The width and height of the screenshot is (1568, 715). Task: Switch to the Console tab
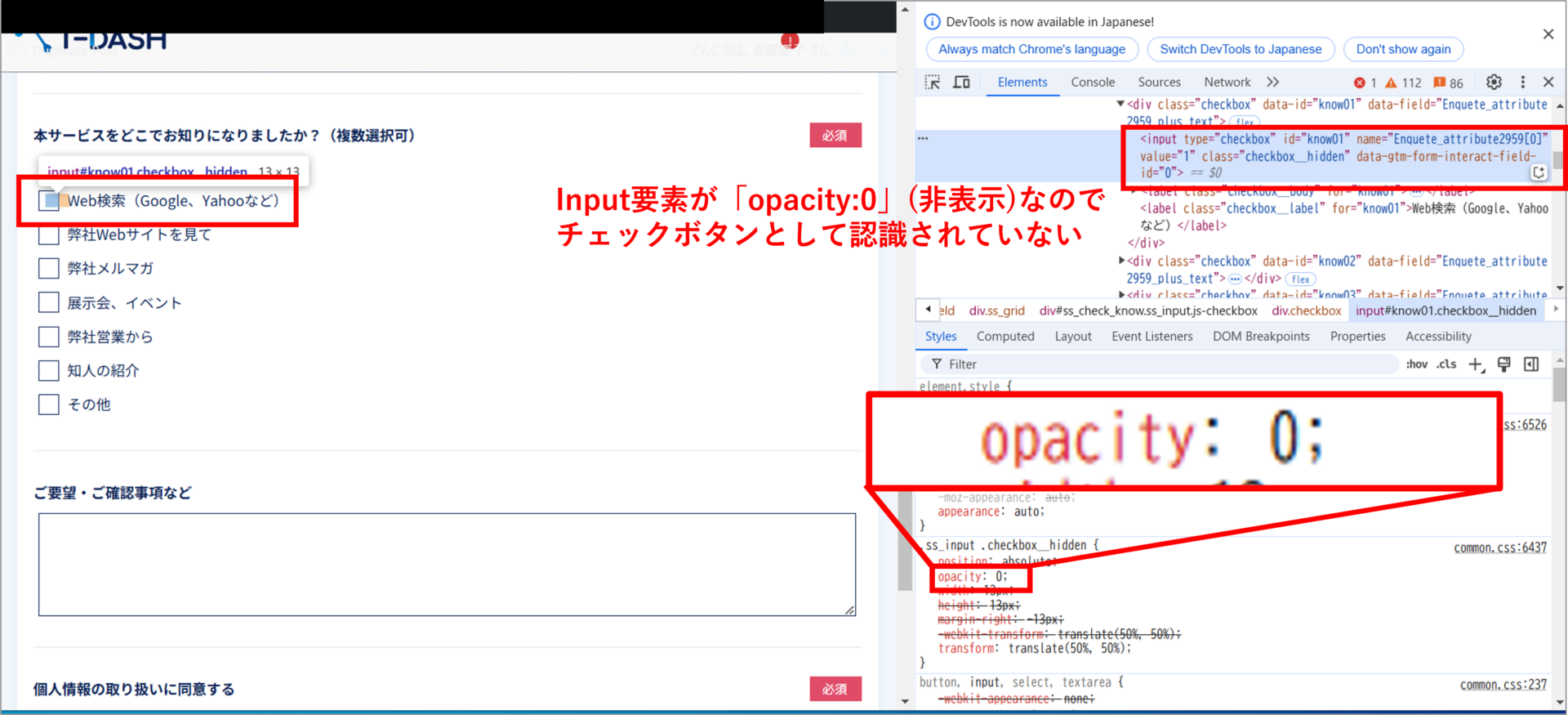coord(1092,82)
